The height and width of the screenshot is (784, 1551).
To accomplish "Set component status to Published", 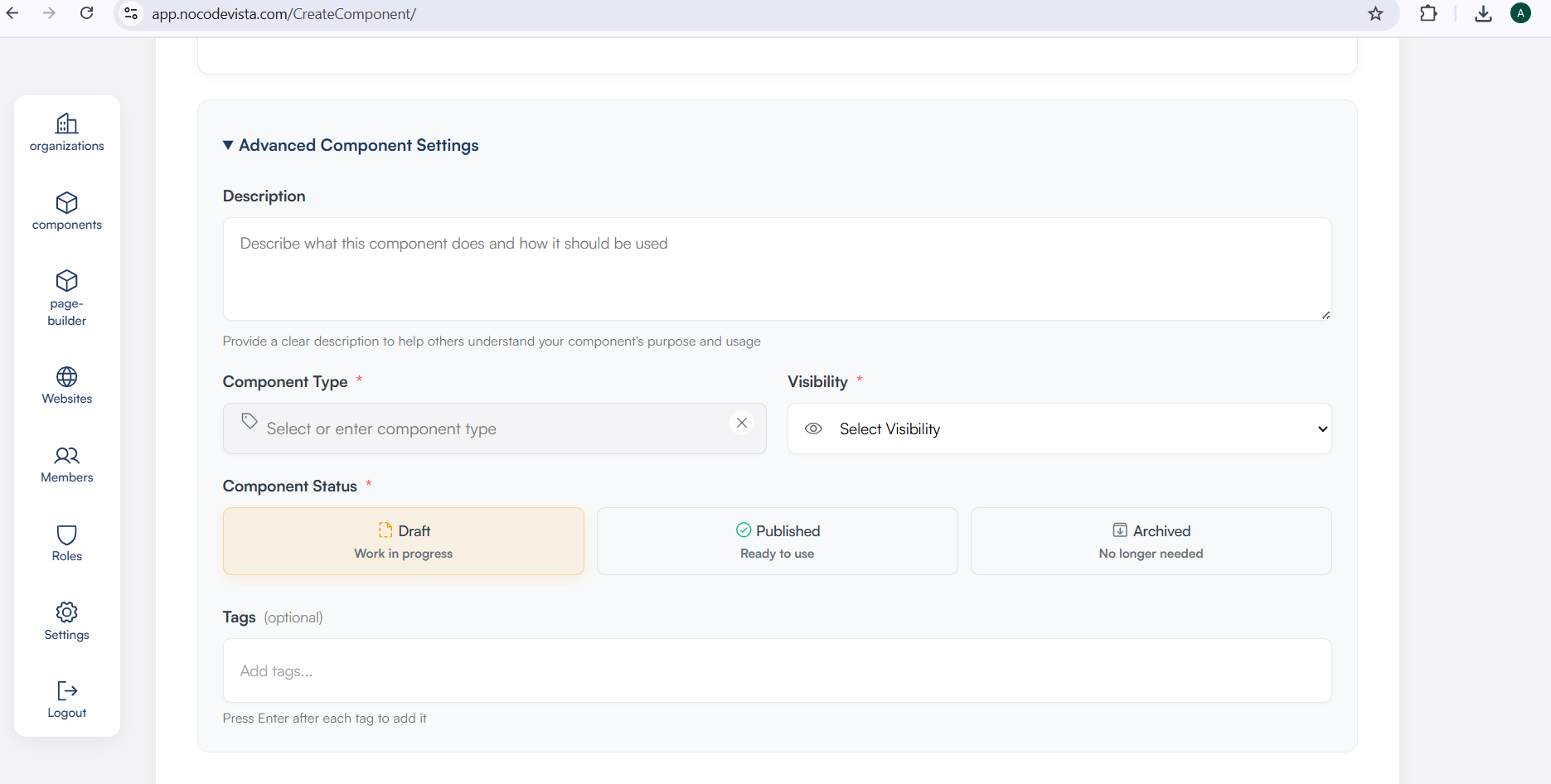I will 777,541.
